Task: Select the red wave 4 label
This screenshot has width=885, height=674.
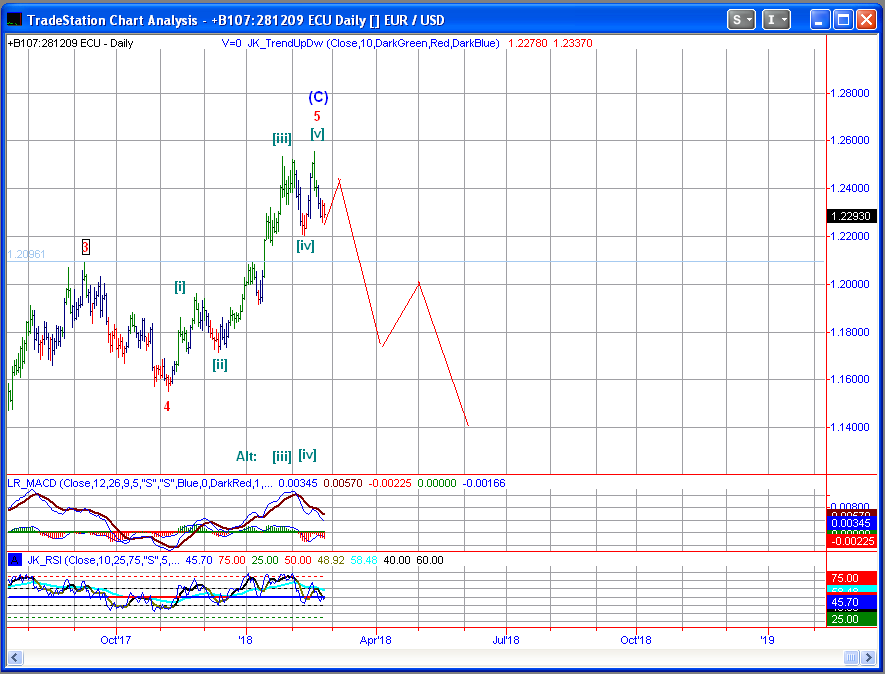Action: 167,406
